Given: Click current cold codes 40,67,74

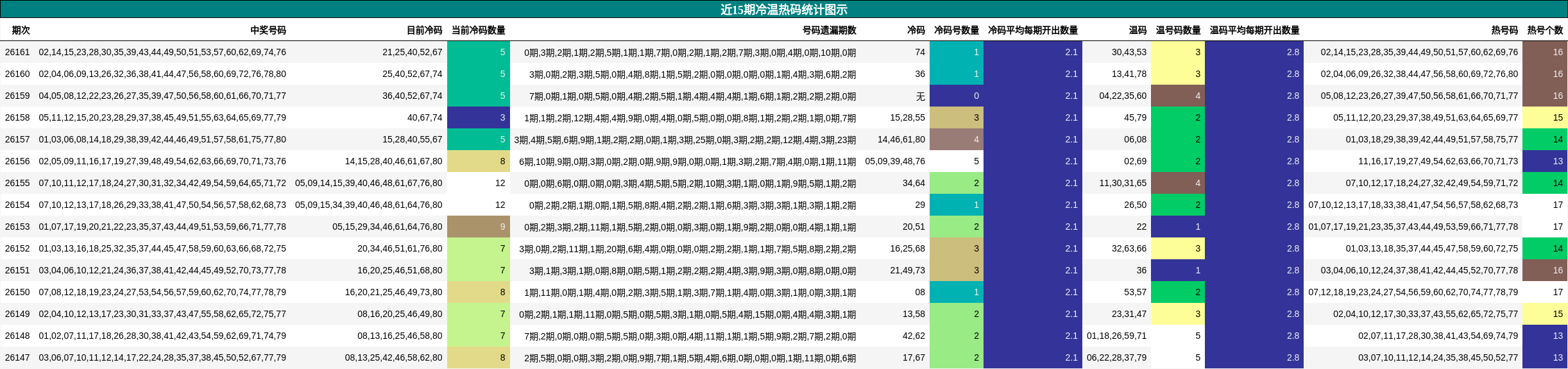Looking at the screenshot, I should (425, 117).
